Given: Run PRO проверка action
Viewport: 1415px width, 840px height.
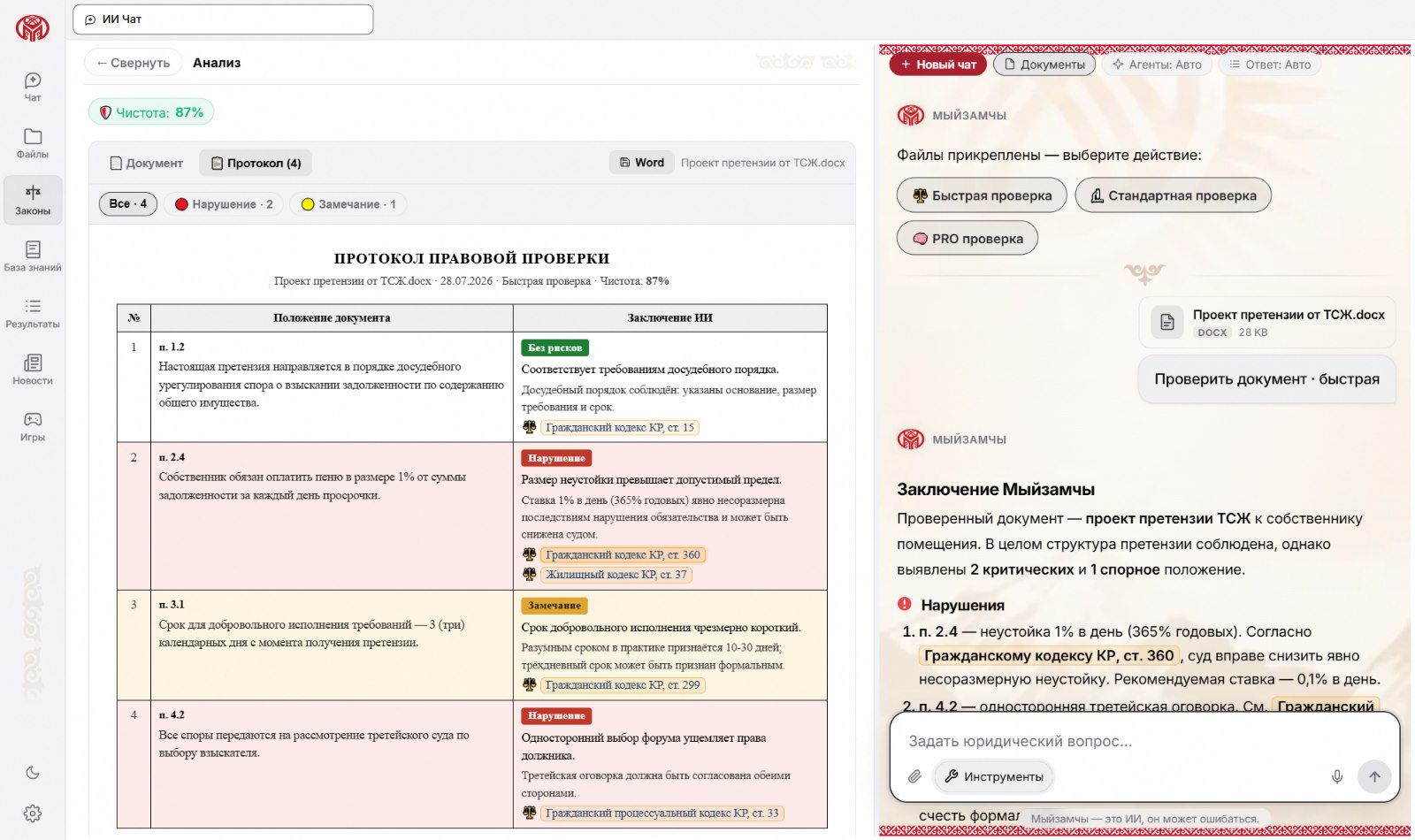Looking at the screenshot, I should 968,239.
